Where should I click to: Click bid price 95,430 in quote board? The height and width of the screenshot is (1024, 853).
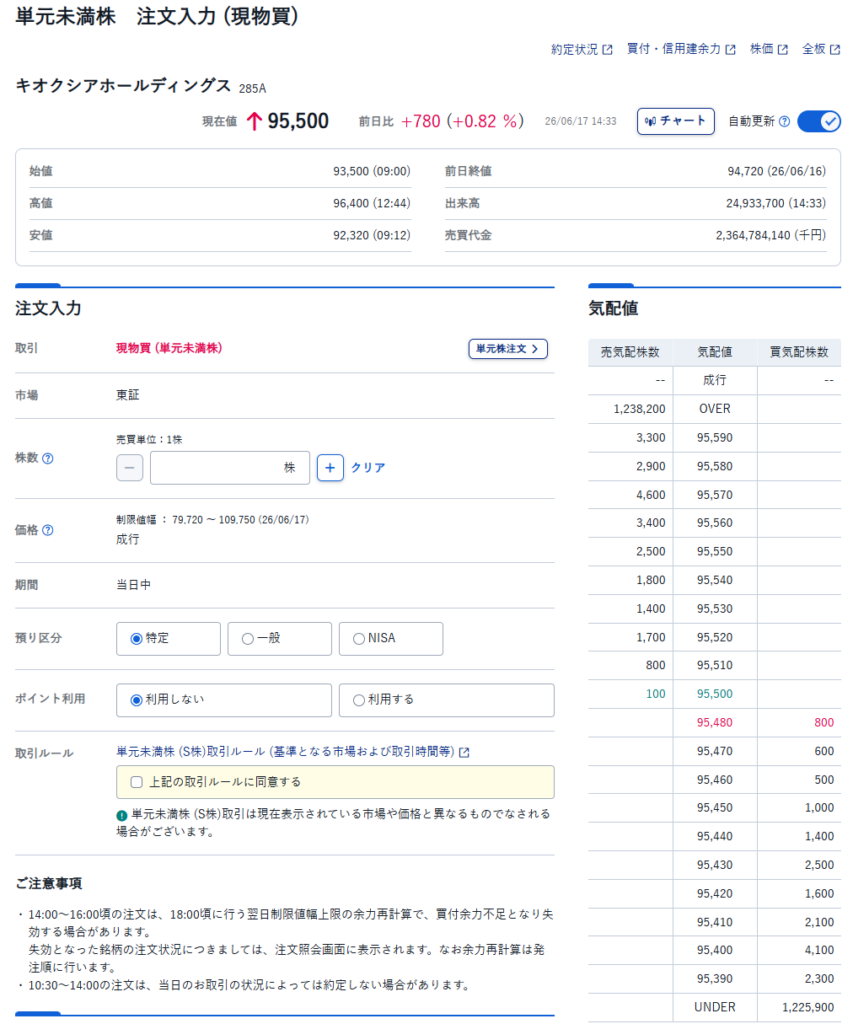point(715,865)
